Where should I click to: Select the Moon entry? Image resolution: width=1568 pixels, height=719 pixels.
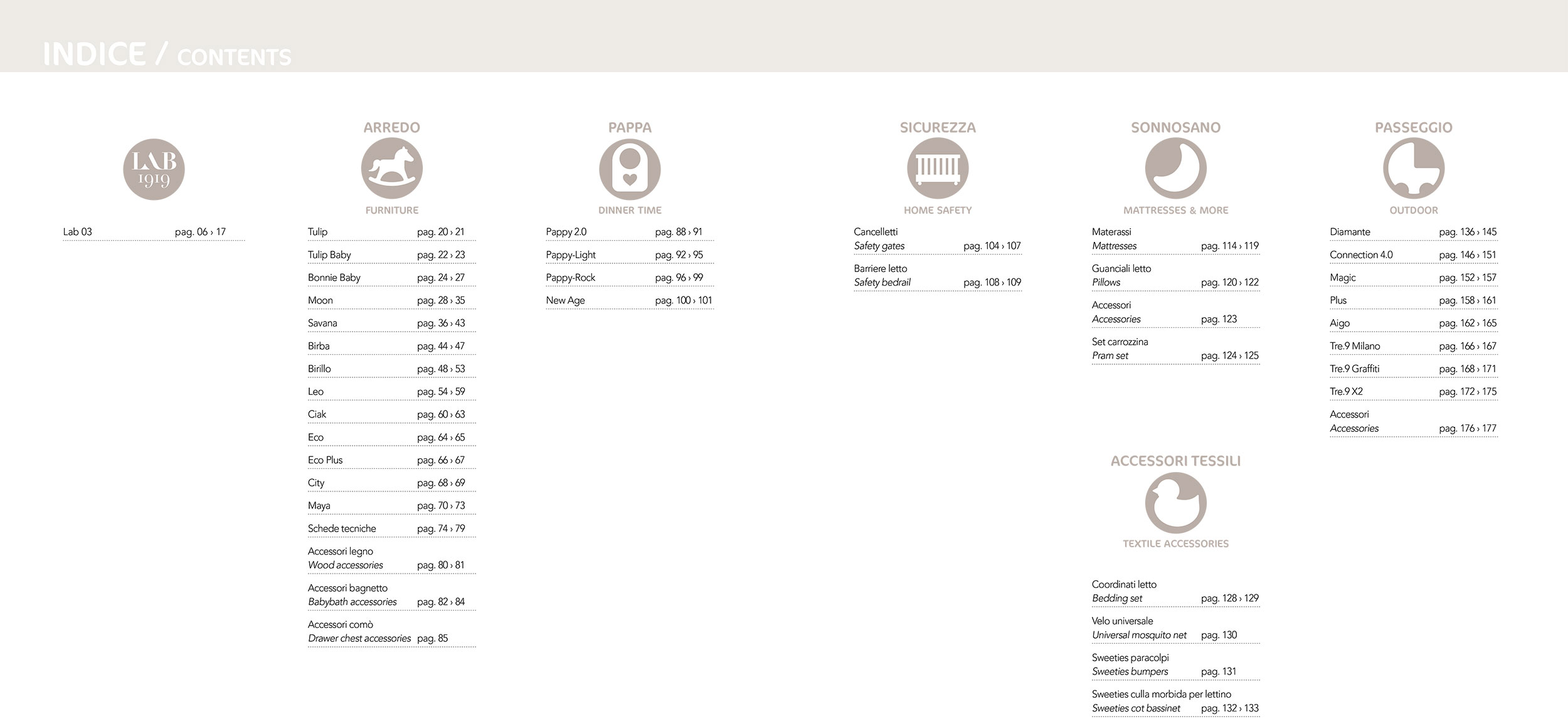[391, 300]
